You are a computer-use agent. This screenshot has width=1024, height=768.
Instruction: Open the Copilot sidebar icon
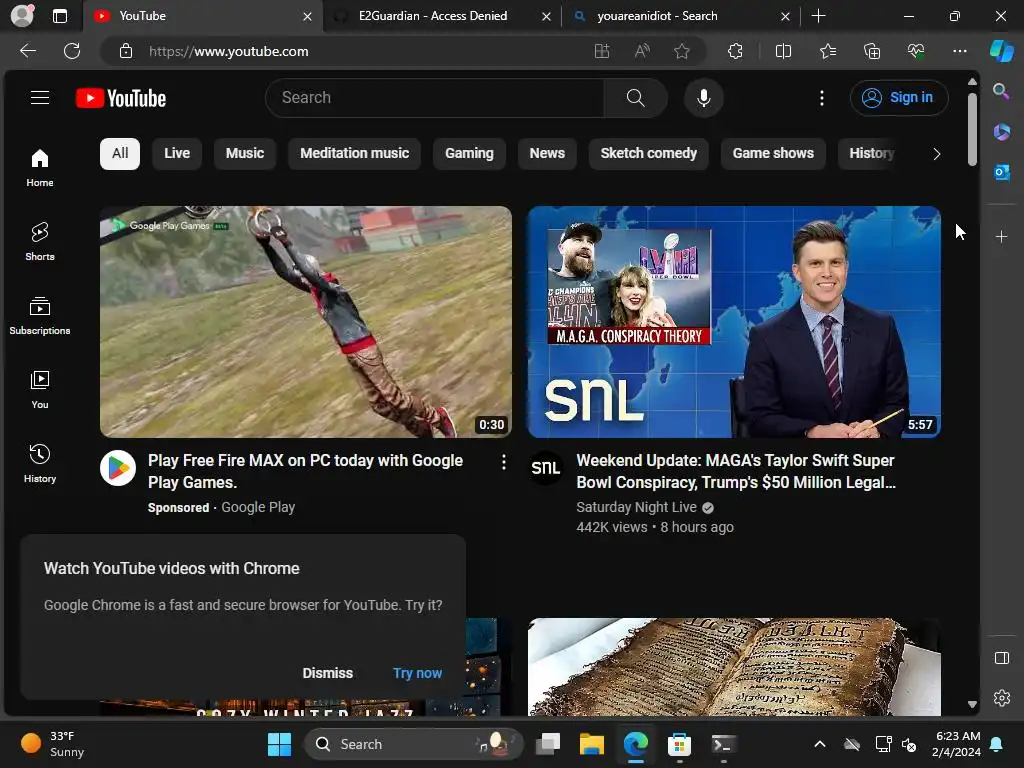pos(1002,51)
